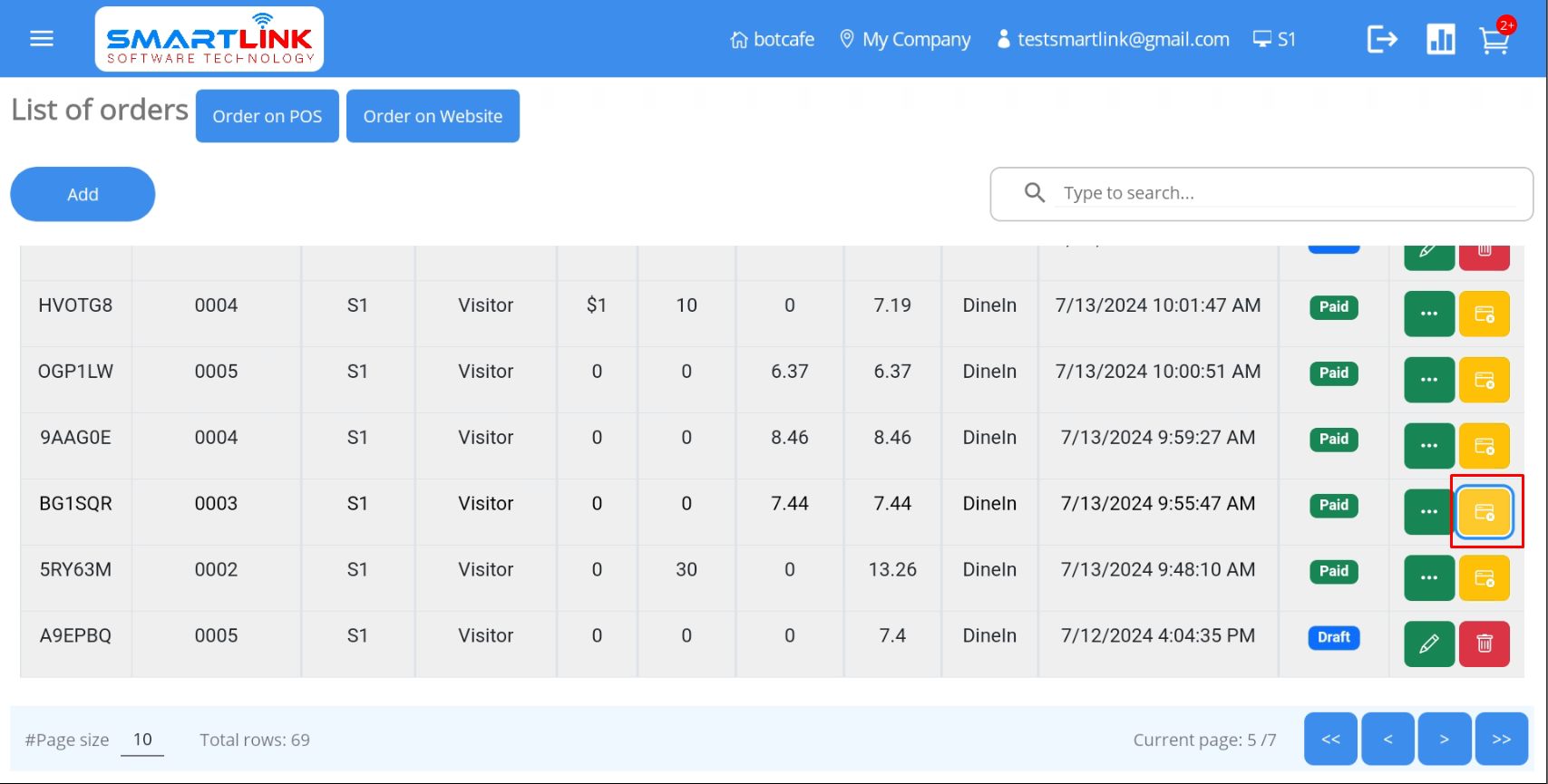The width and height of the screenshot is (1548, 784).
Task: Click the Add order button
Action: coord(83,194)
